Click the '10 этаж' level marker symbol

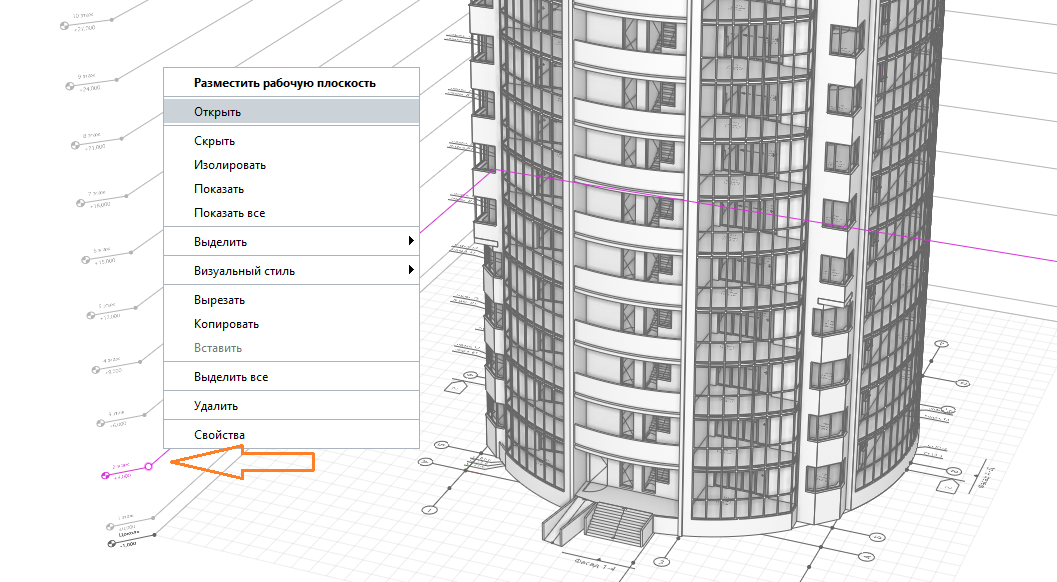[x=65, y=26]
